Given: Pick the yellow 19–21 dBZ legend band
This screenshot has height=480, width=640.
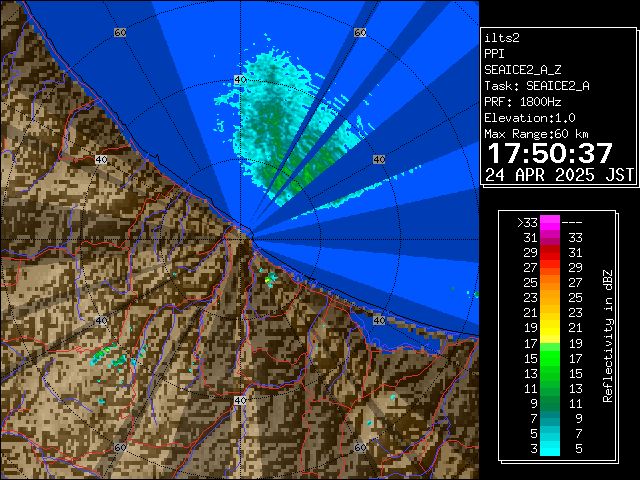Looking at the screenshot, I should pos(550,328).
